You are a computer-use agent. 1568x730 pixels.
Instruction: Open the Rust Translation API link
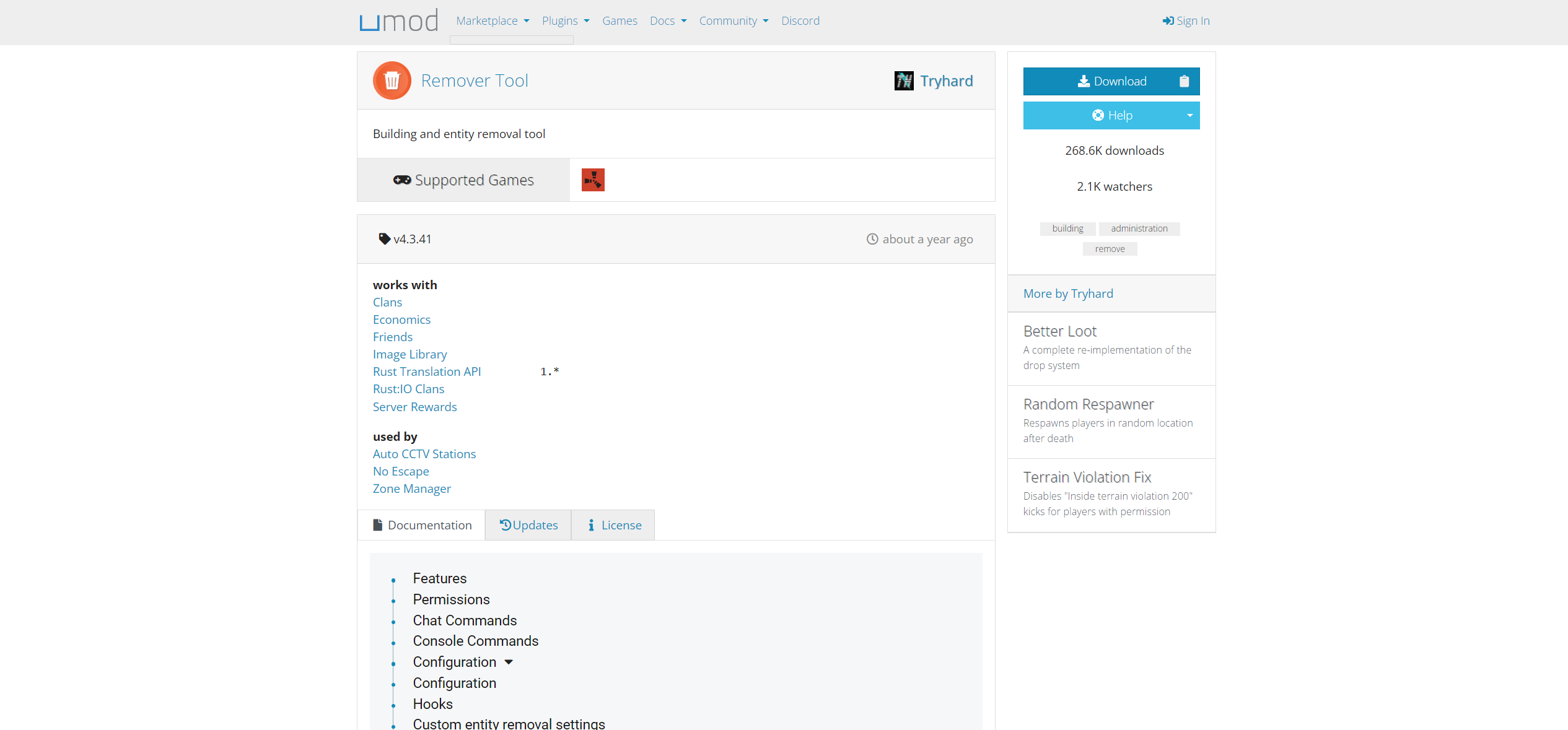pos(427,372)
